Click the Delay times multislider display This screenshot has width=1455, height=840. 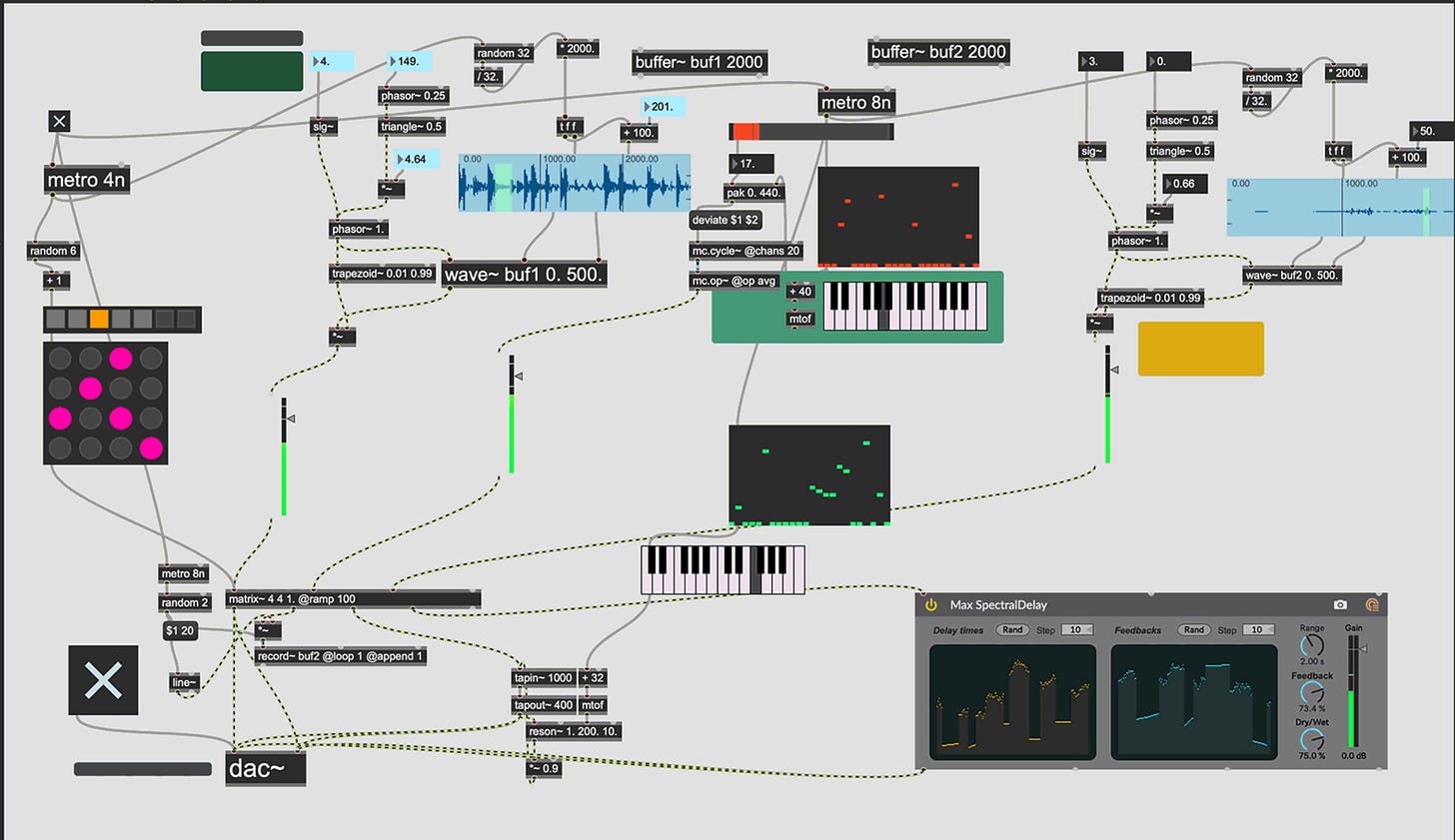click(x=1012, y=702)
